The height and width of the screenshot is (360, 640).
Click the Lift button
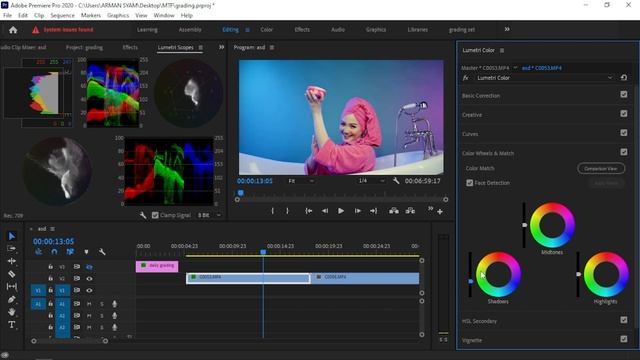tap(393, 211)
